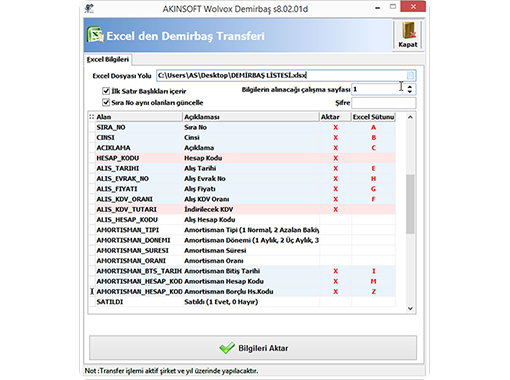The width and height of the screenshot is (510, 380).
Task: Select the AMORTISMAN_ORANI field row
Action: (242, 261)
